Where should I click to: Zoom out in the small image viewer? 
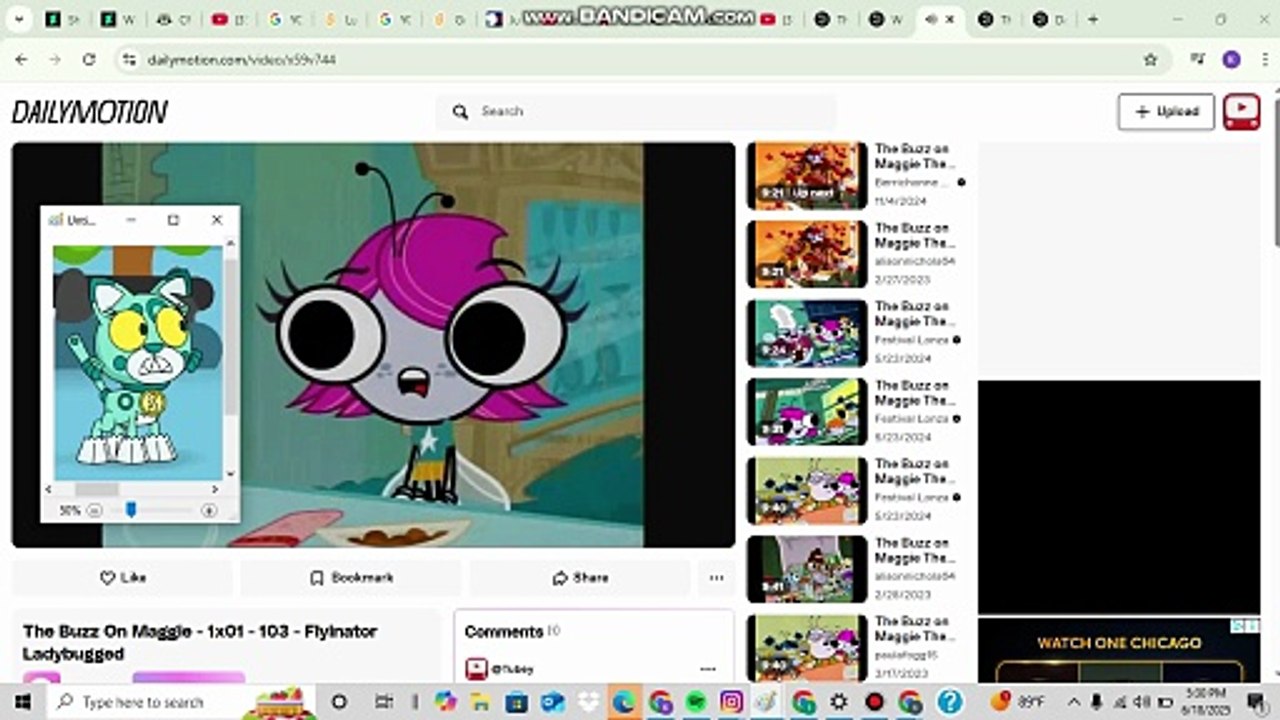point(94,510)
